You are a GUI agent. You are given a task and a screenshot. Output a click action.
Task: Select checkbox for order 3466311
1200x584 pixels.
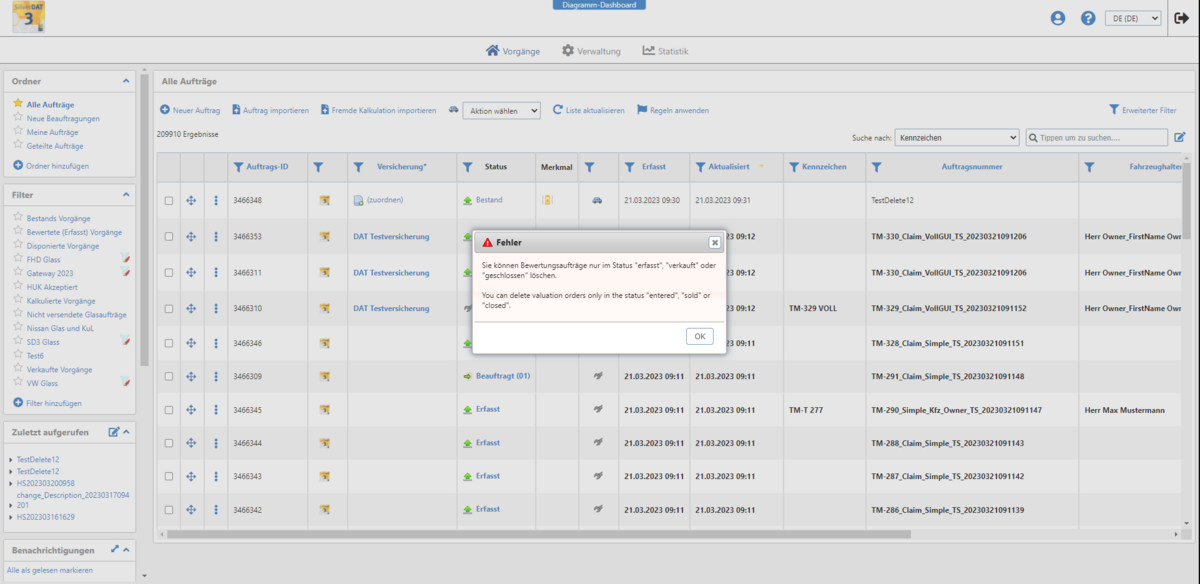169,273
